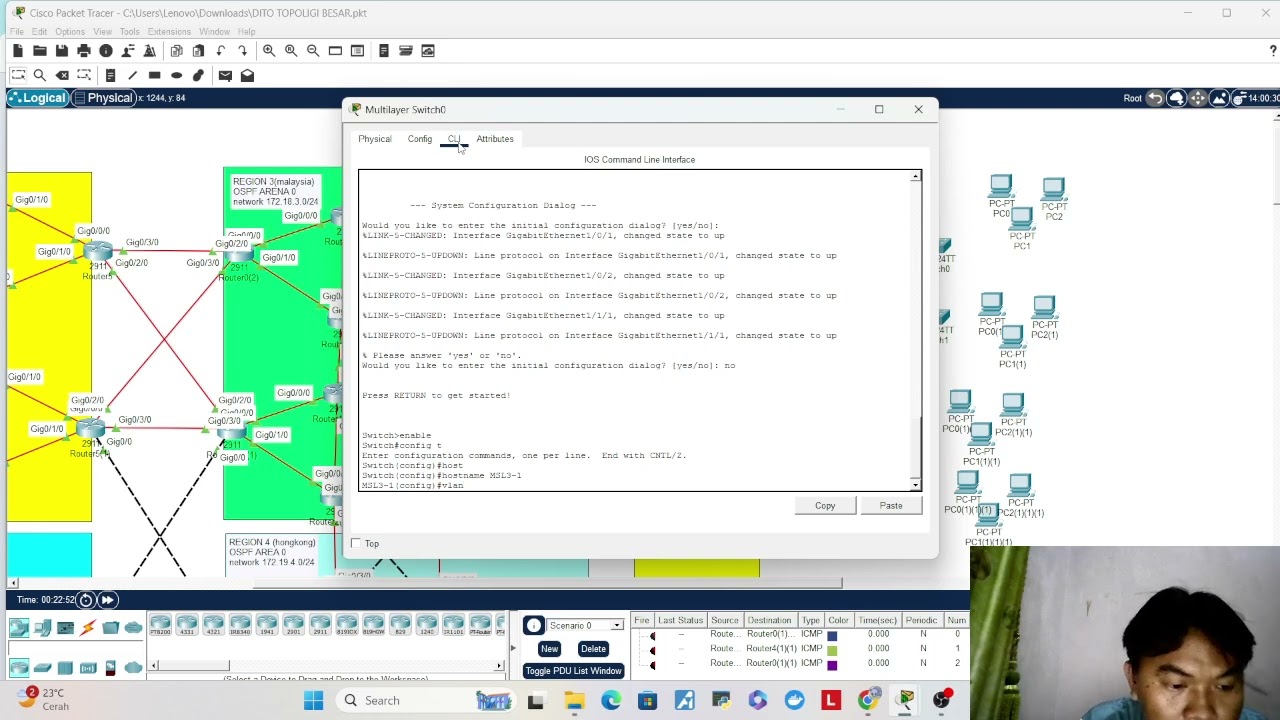The image size is (1280, 720).
Task: Choose the Delete tool icon
Action: click(x=62, y=75)
